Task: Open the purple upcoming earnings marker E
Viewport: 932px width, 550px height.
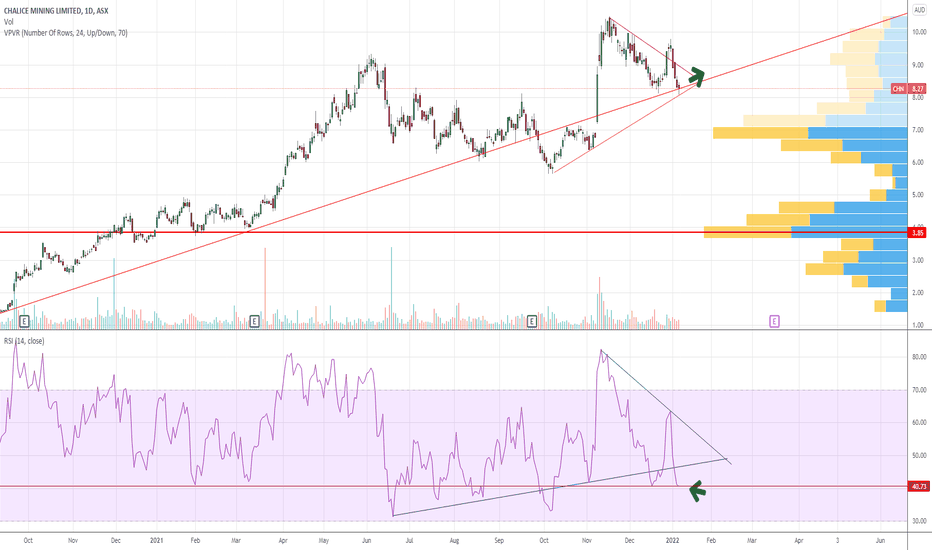Action: (774, 322)
